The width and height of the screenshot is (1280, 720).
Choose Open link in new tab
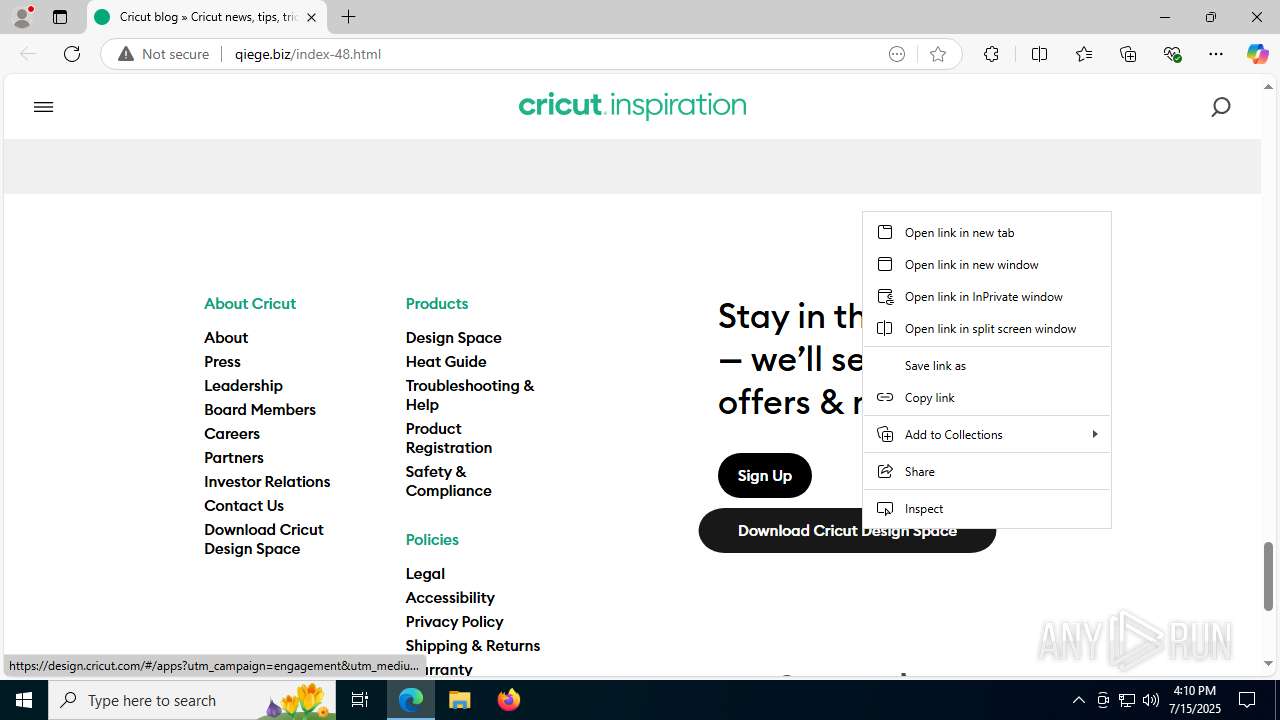[987, 232]
